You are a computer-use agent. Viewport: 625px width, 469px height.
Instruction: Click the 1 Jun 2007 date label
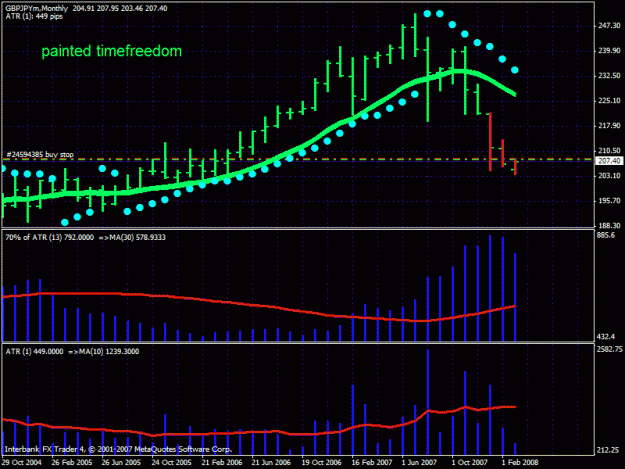[x=419, y=462]
